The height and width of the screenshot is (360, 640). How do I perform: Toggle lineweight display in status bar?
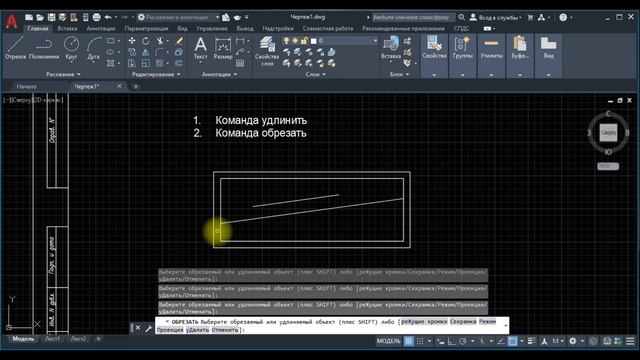[531, 341]
